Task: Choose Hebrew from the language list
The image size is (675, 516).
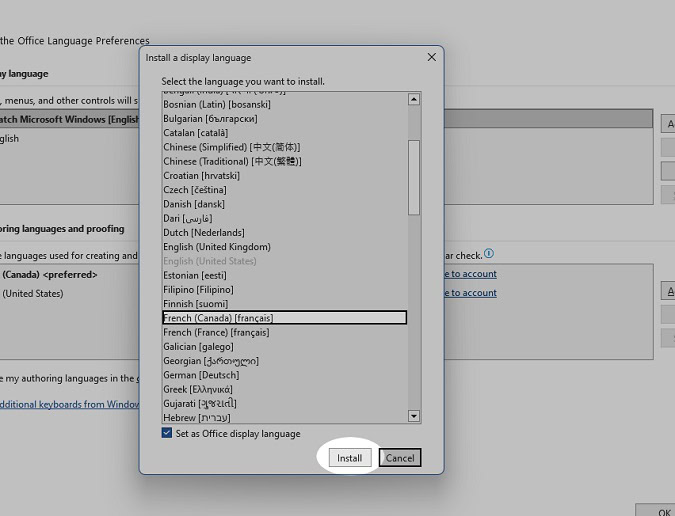Action: point(196,417)
